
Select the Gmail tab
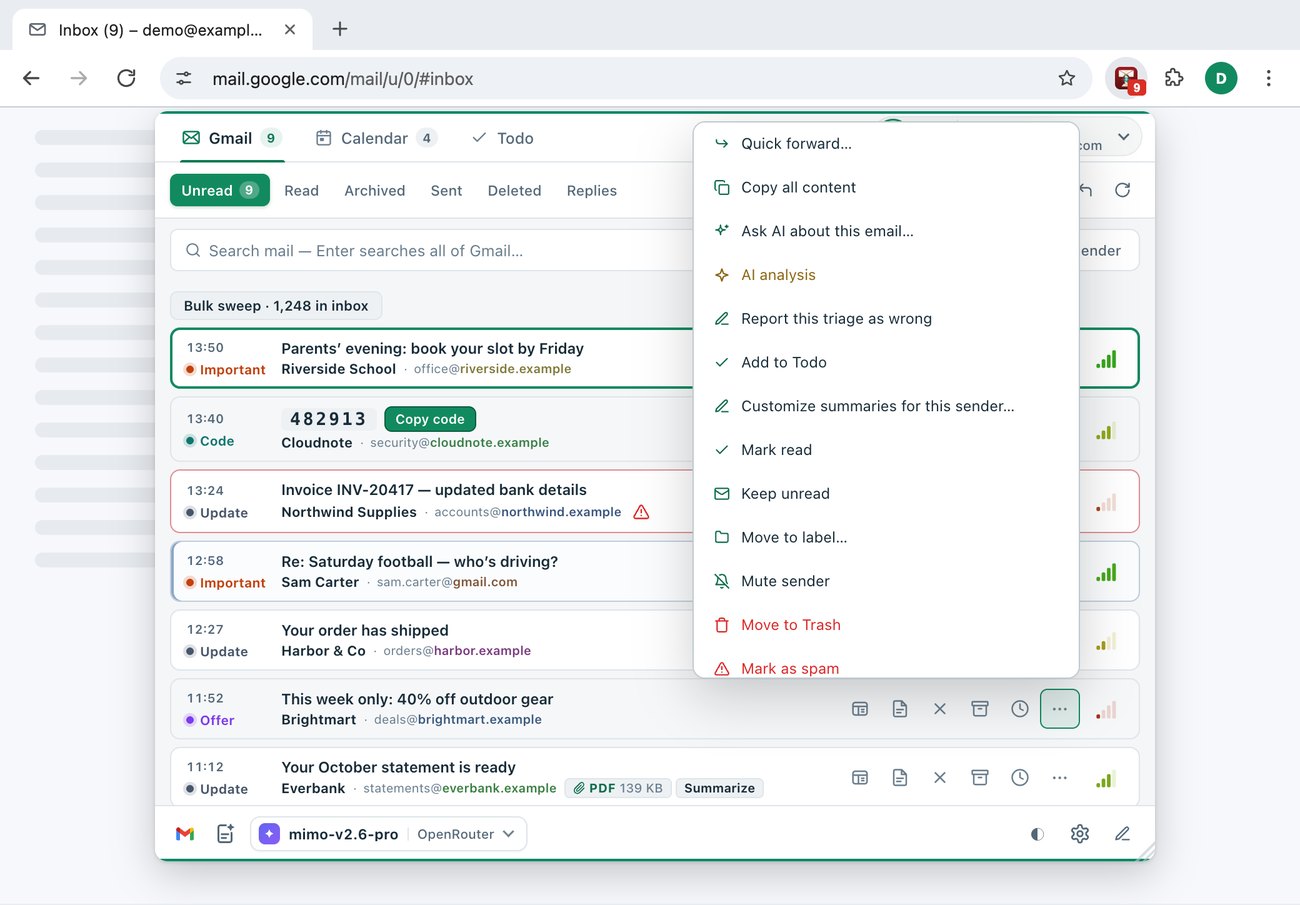click(231, 138)
